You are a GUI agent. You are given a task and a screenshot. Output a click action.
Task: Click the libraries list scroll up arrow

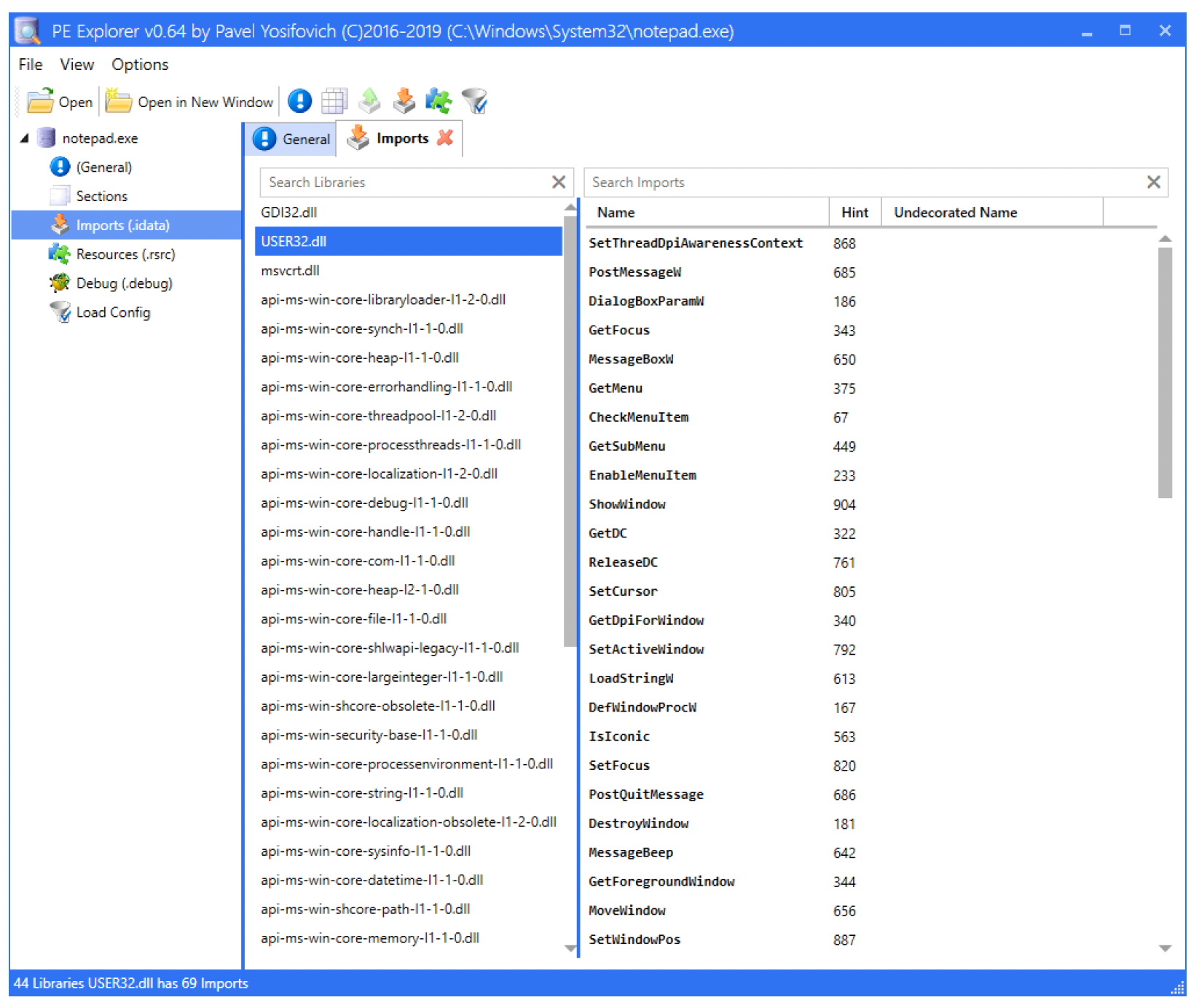[570, 208]
